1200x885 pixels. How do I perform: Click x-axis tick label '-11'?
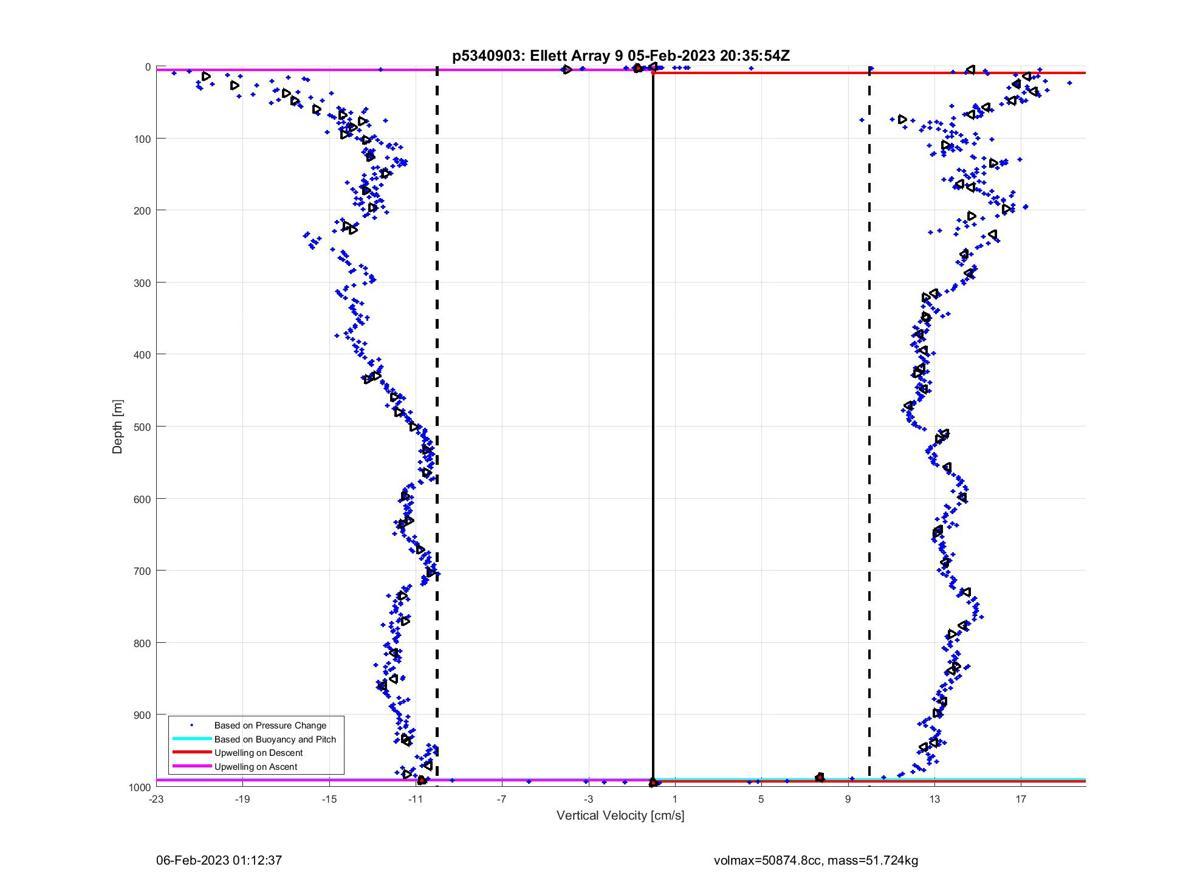tap(415, 799)
